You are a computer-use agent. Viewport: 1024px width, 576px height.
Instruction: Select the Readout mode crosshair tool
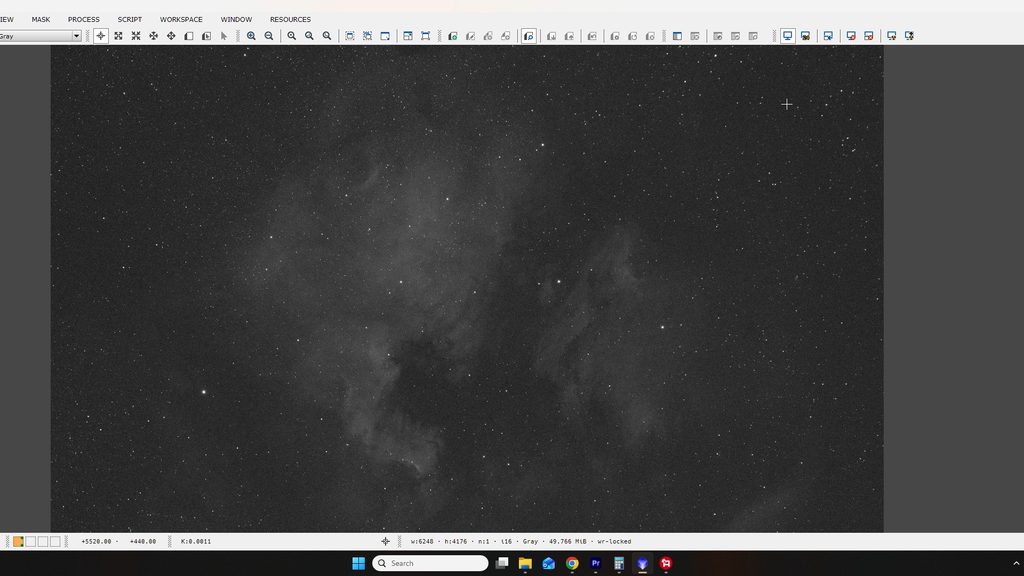tap(101, 36)
